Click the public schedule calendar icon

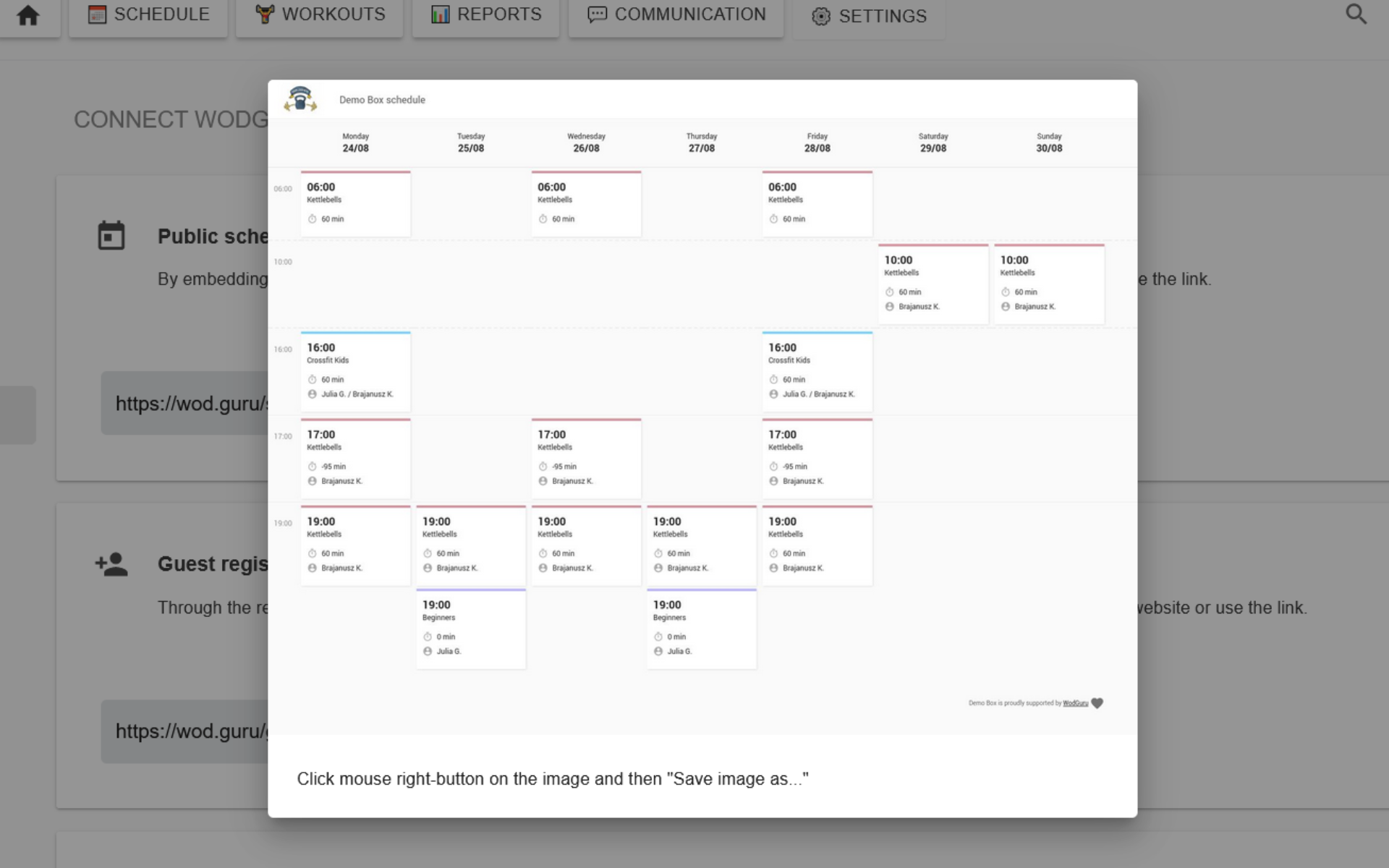coord(111,236)
